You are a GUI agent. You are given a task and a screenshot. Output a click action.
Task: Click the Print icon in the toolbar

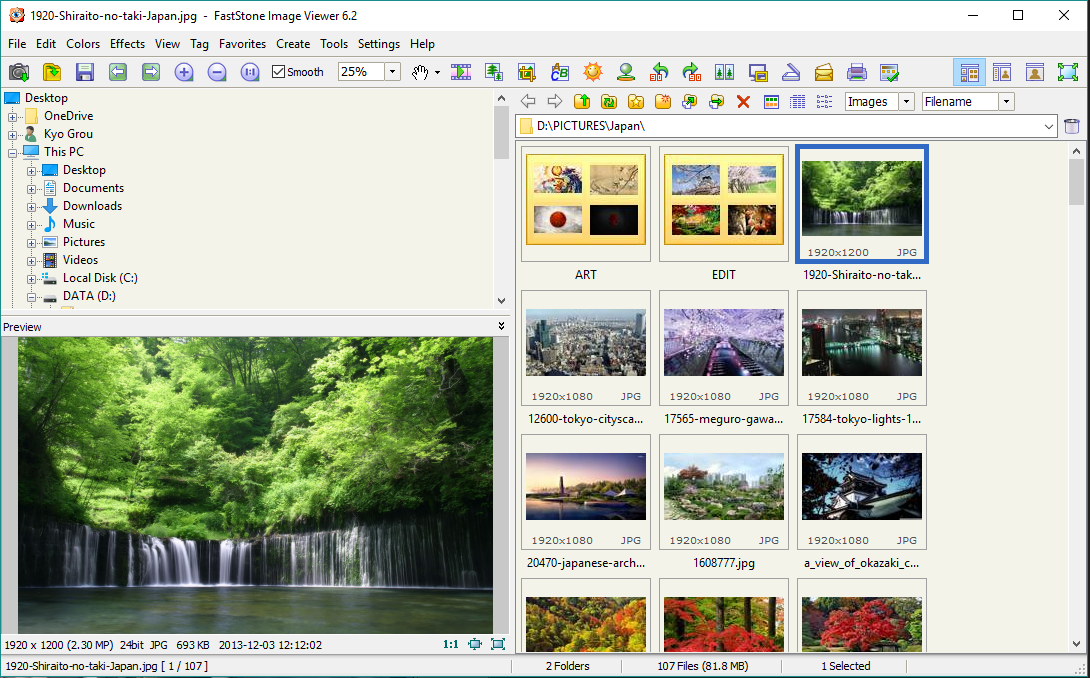pos(856,72)
